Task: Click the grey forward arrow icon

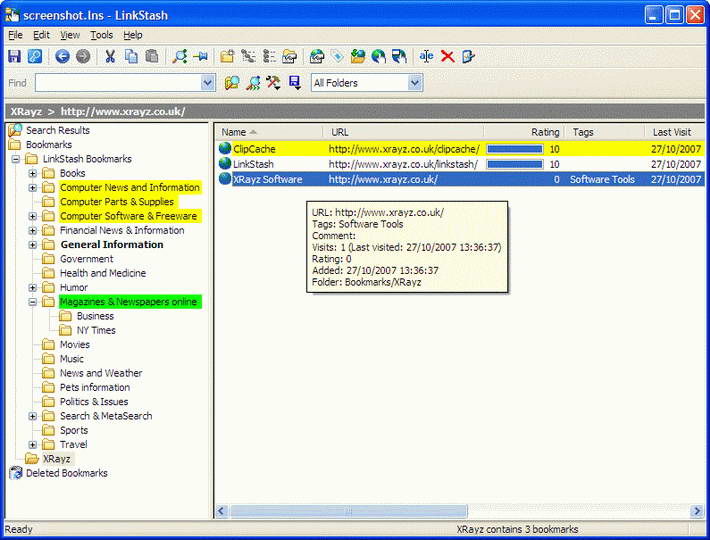Action: pos(83,57)
